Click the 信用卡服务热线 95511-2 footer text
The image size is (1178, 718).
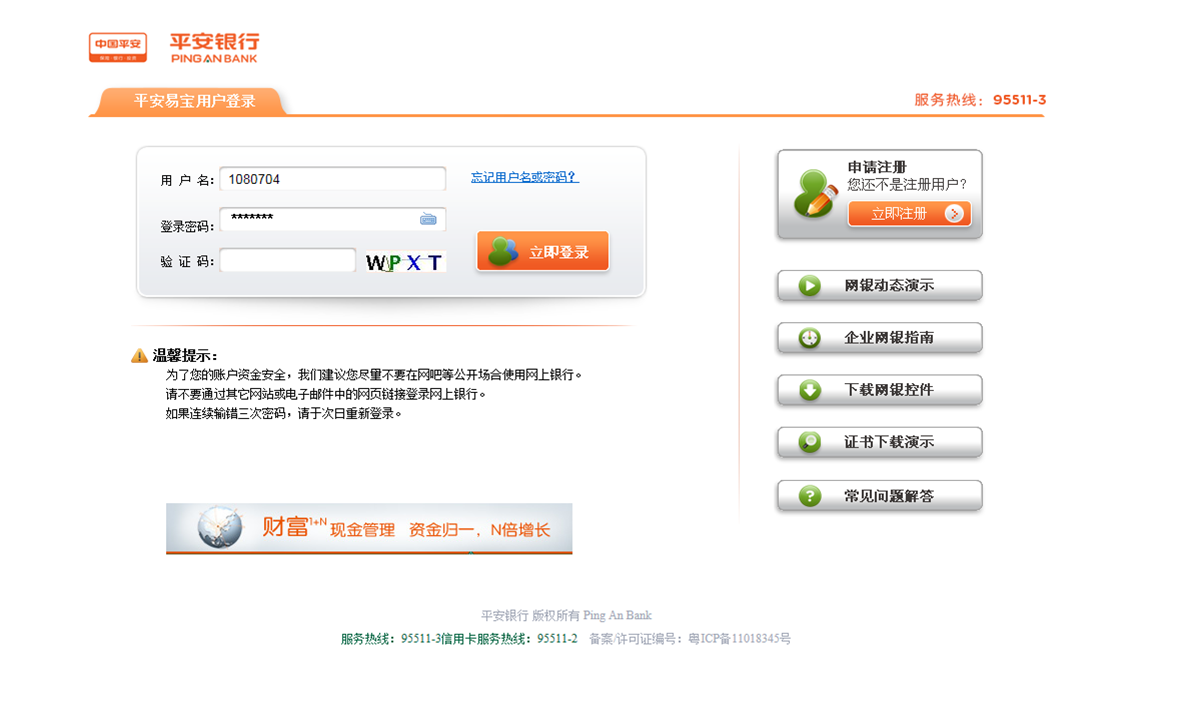(509, 639)
